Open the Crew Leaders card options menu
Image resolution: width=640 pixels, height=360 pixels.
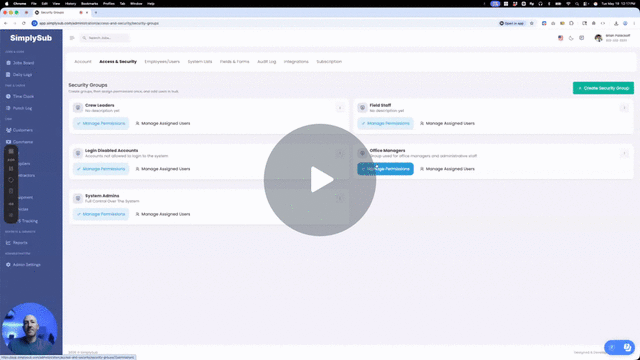(340, 108)
